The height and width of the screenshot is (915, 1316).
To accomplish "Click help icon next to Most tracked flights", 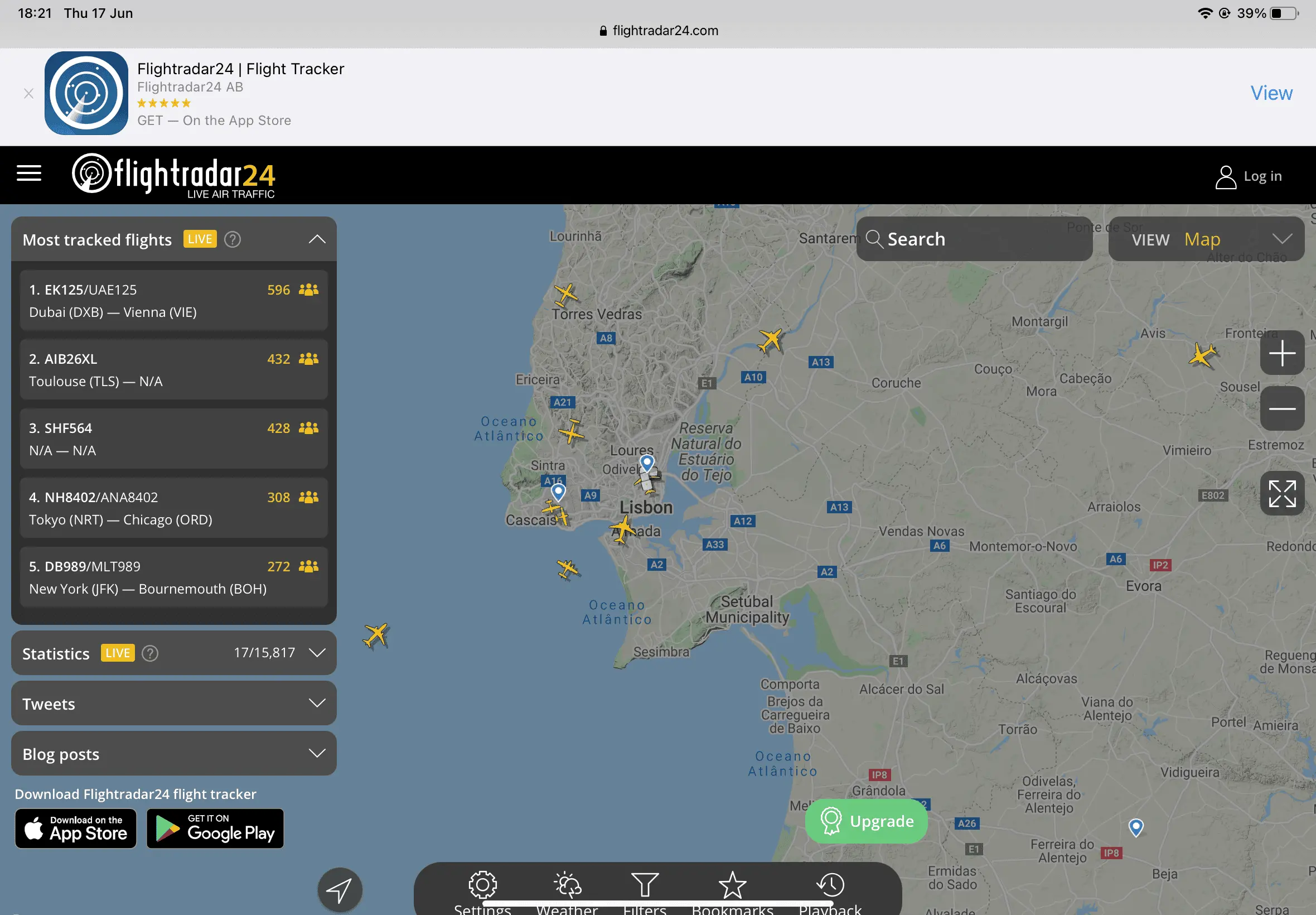I will click(x=232, y=239).
